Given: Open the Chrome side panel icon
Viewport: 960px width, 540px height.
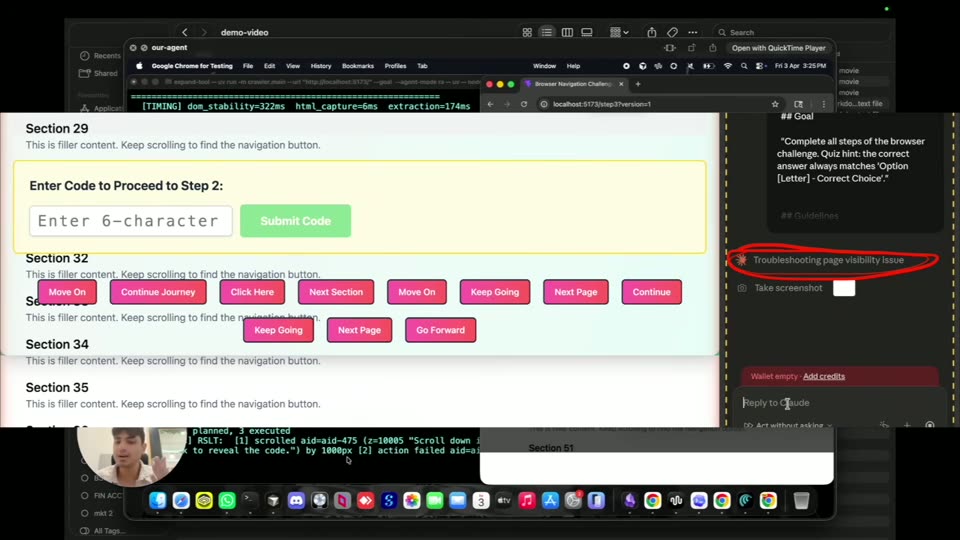Looking at the screenshot, I should tap(798, 104).
